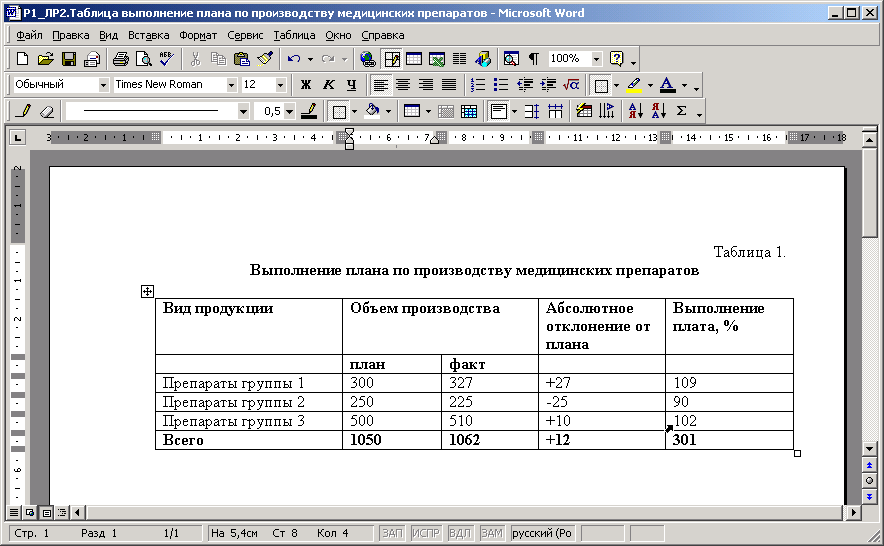The height and width of the screenshot is (546, 884).
Task: Align text left
Action: tap(381, 85)
